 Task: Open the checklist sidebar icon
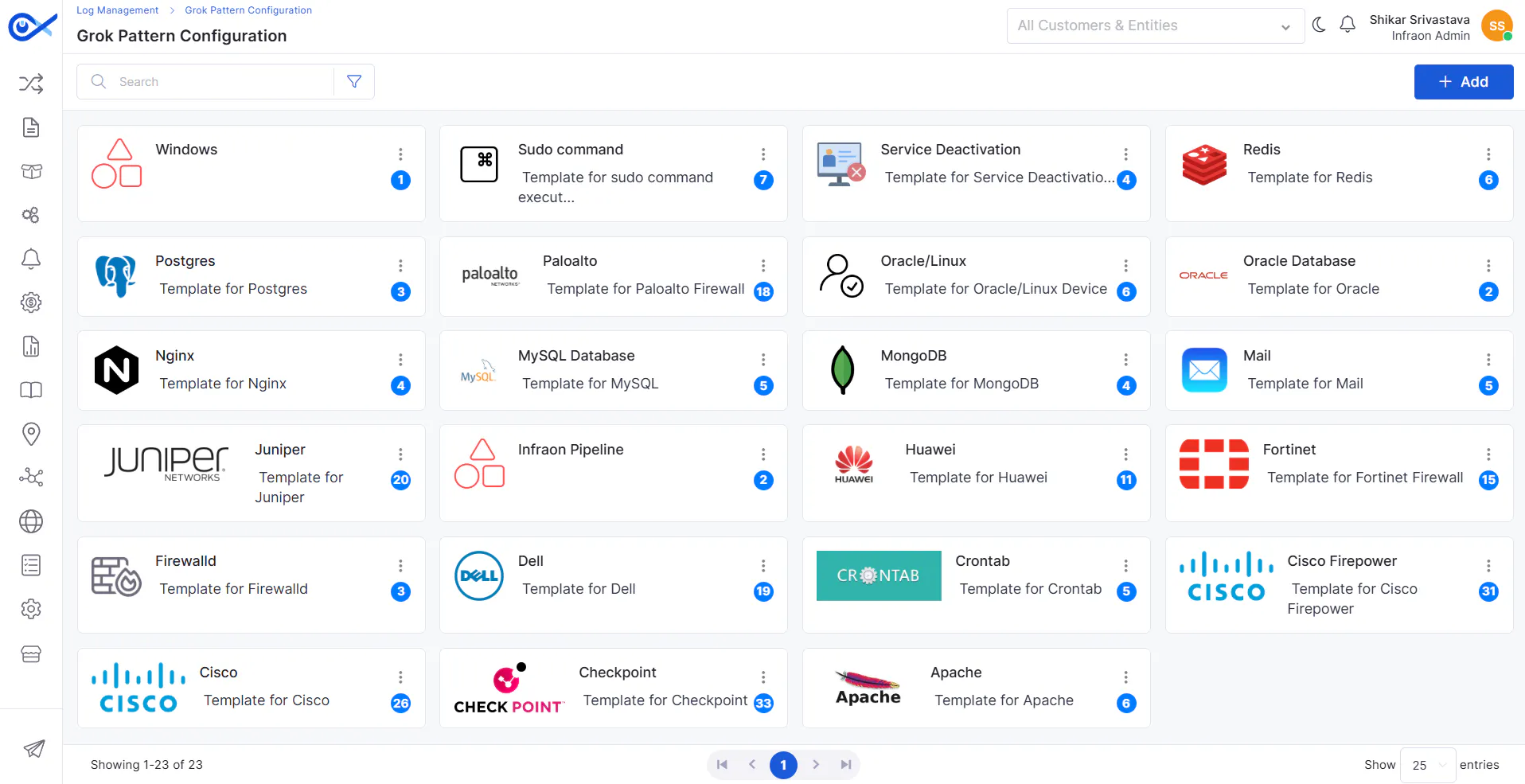point(31,565)
